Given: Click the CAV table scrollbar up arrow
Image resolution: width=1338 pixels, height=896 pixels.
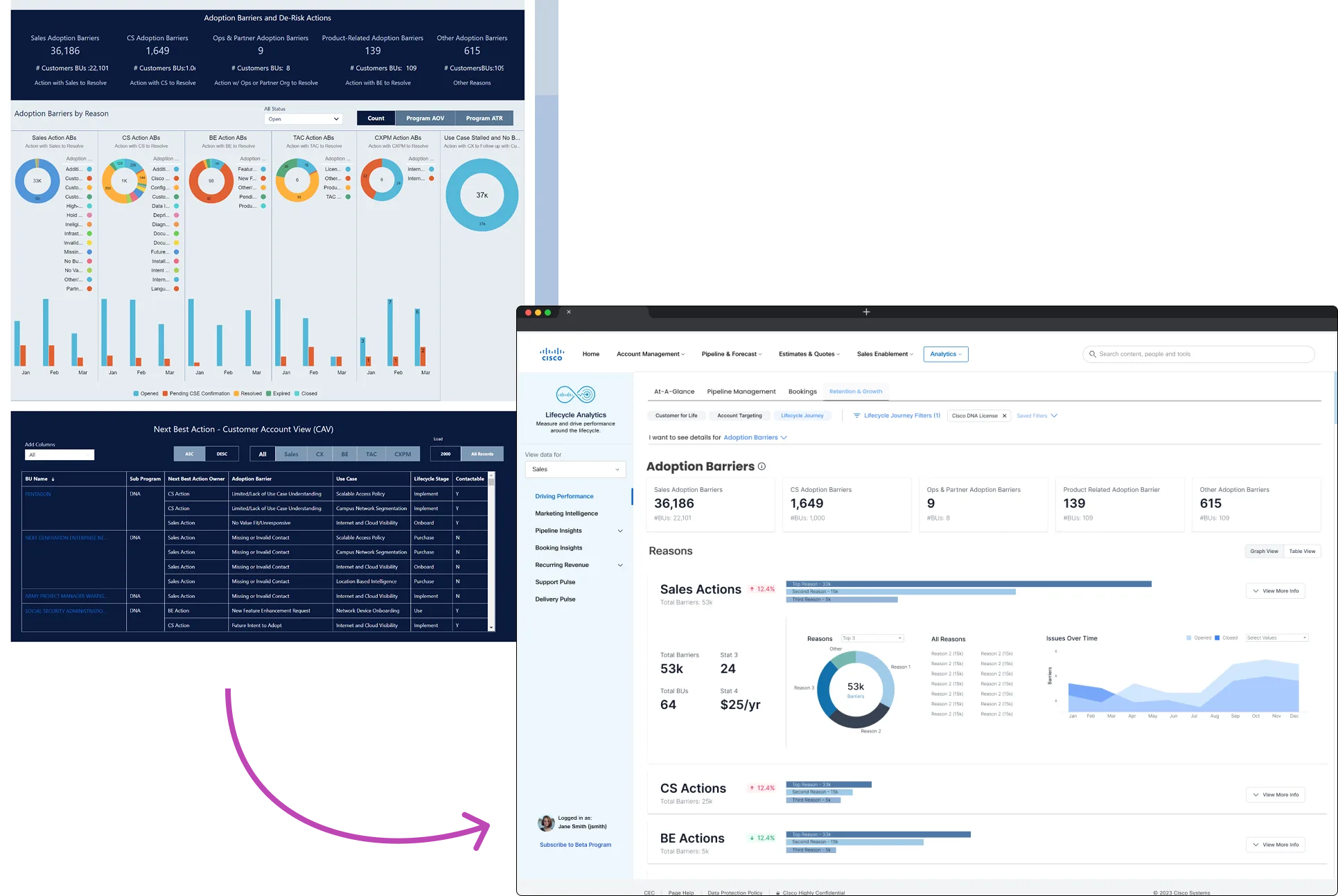Looking at the screenshot, I should click(x=491, y=475).
